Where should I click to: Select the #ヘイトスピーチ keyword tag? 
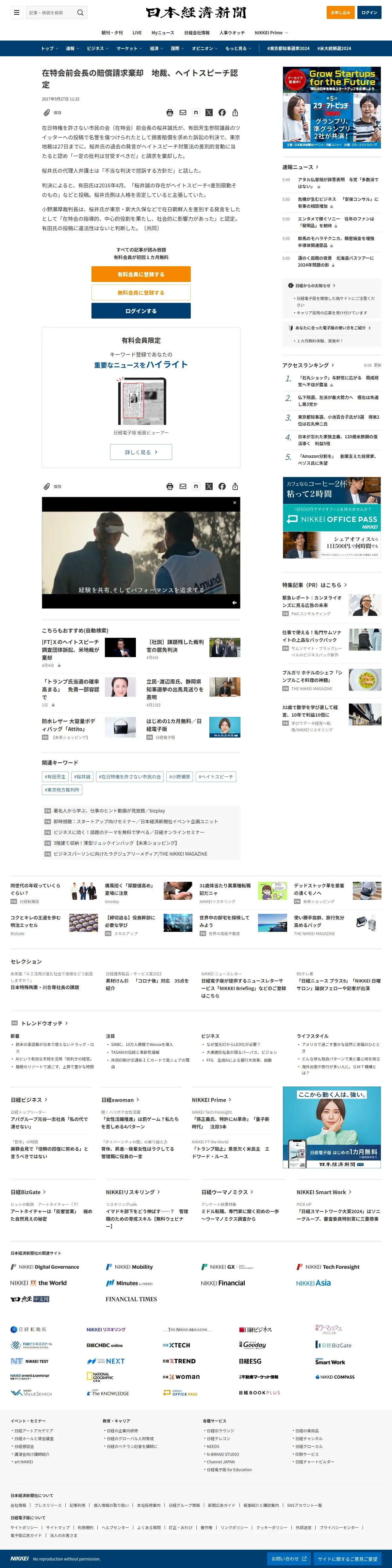[216, 777]
